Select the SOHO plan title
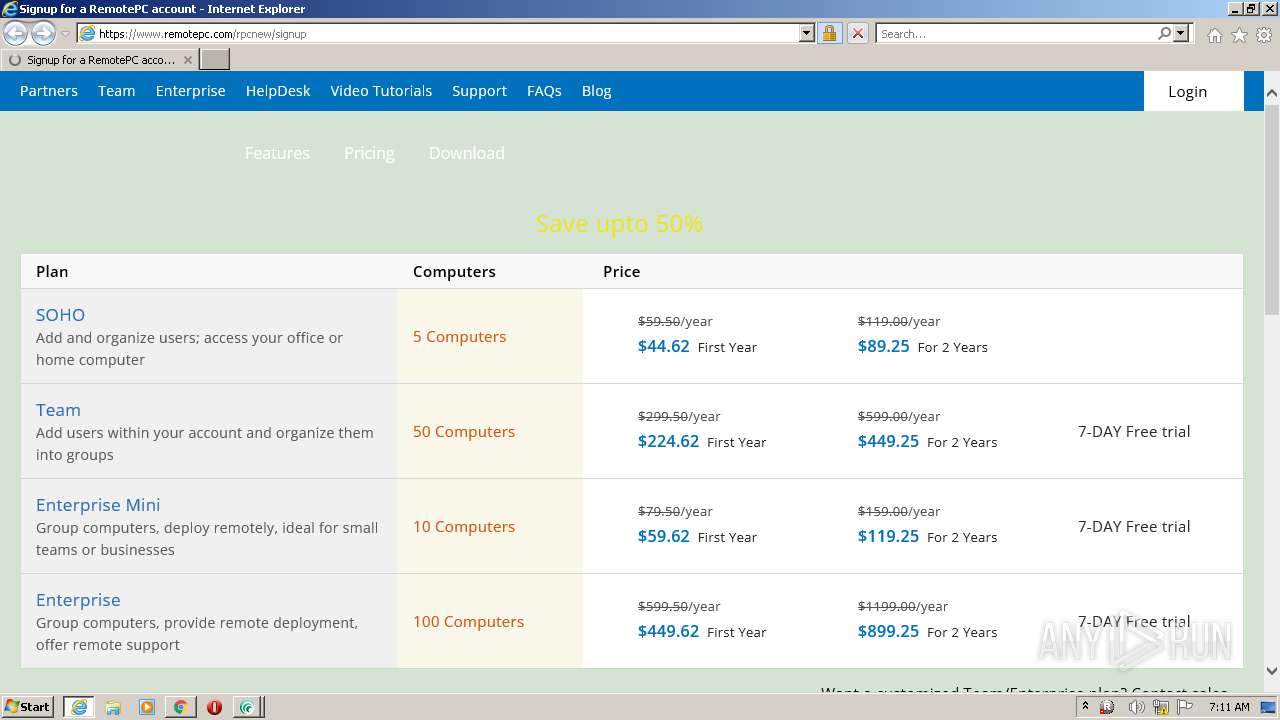Screen dimensions: 1280x720 coord(60,315)
